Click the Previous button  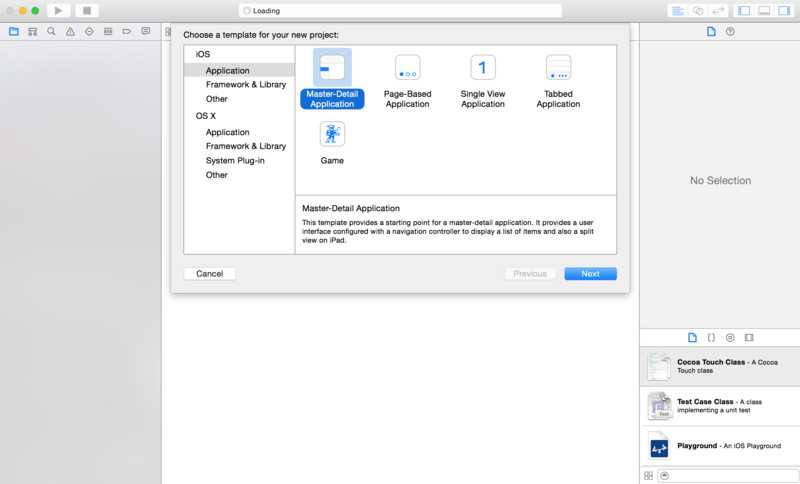(530, 274)
